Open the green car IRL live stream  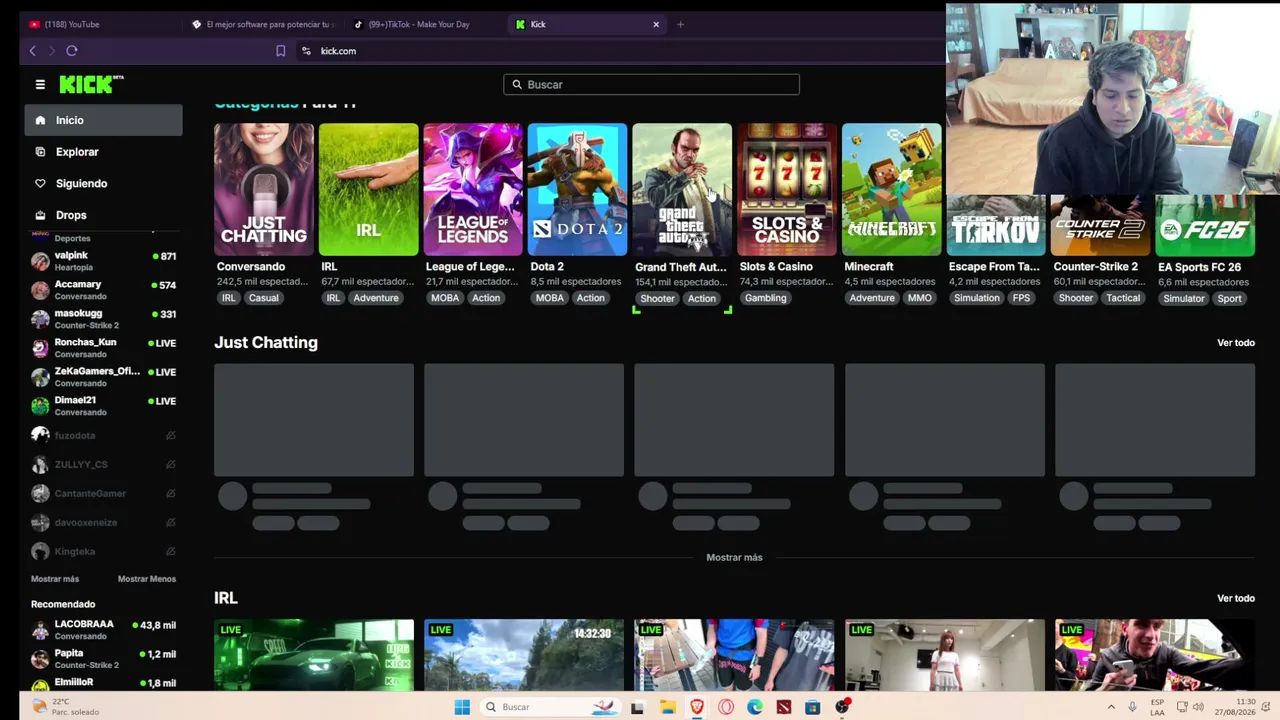point(314,655)
